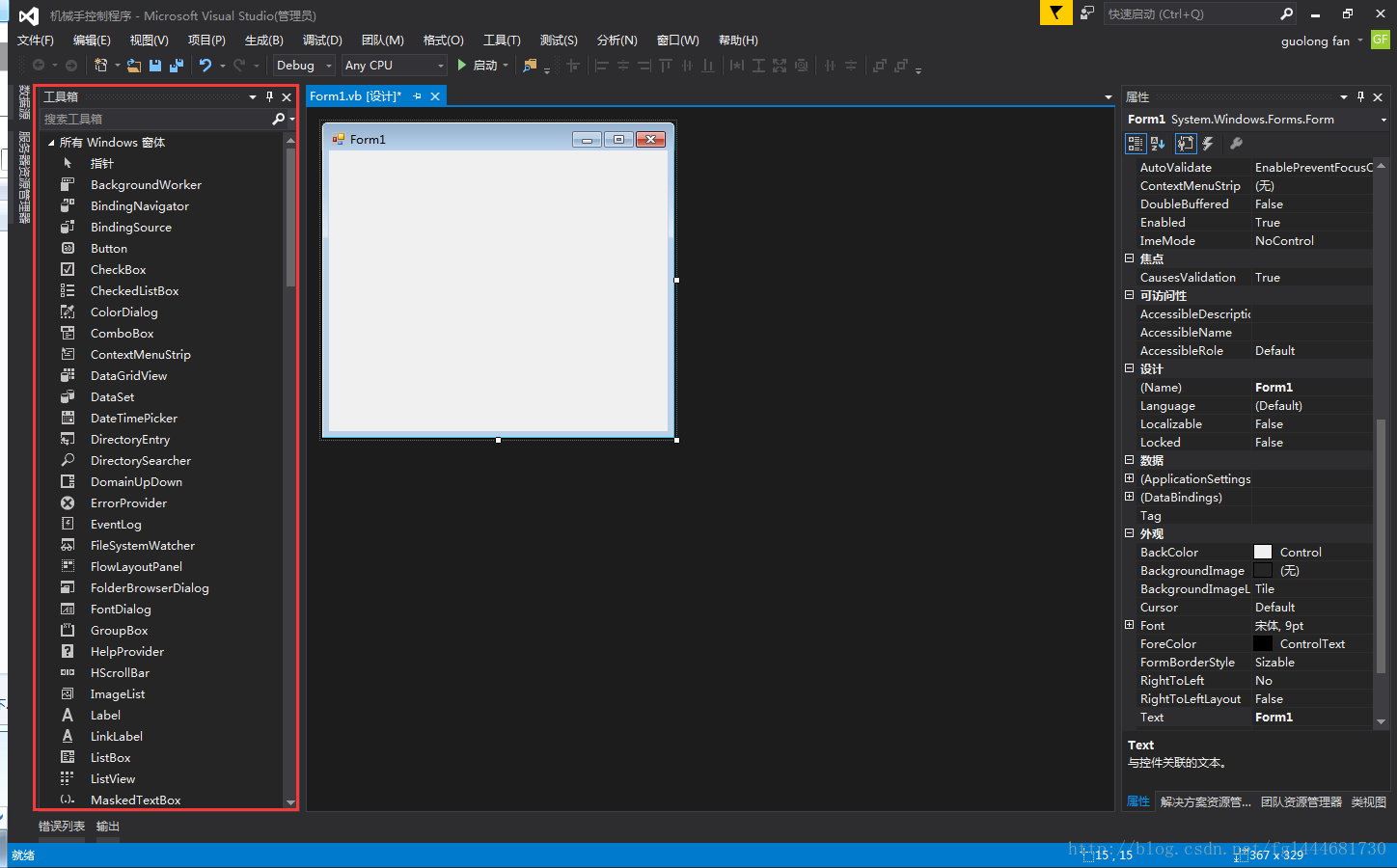Show properties in Categorized view
The width and height of the screenshot is (1397, 868).
click(1136, 143)
